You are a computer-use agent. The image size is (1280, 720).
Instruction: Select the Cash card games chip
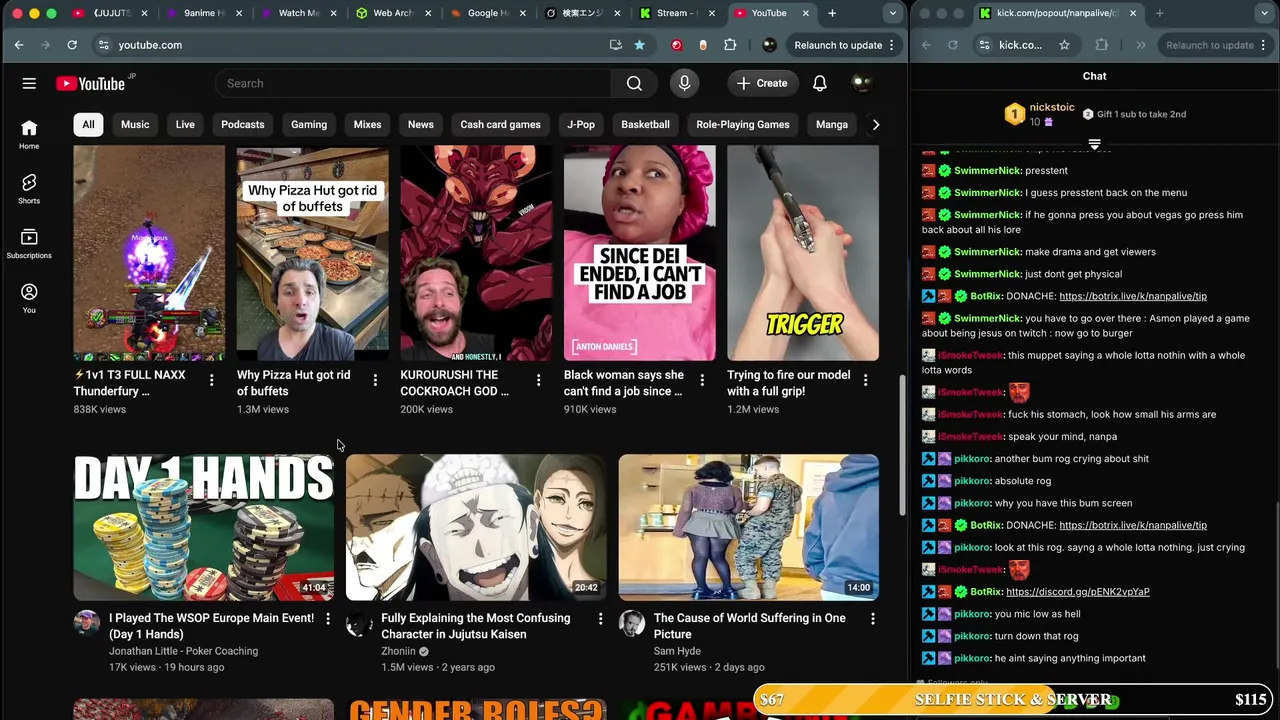[x=500, y=125]
